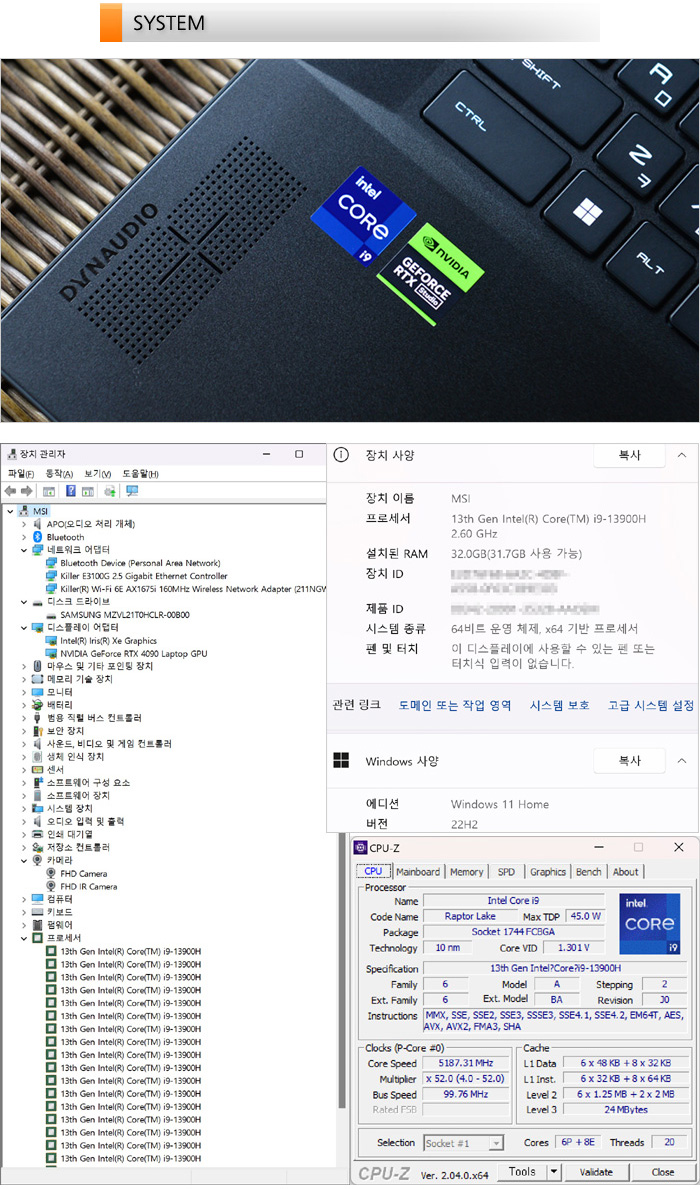The width and height of the screenshot is (700, 1189).
Task: Collapse the MSI root node
Action: pyautogui.click(x=10, y=511)
